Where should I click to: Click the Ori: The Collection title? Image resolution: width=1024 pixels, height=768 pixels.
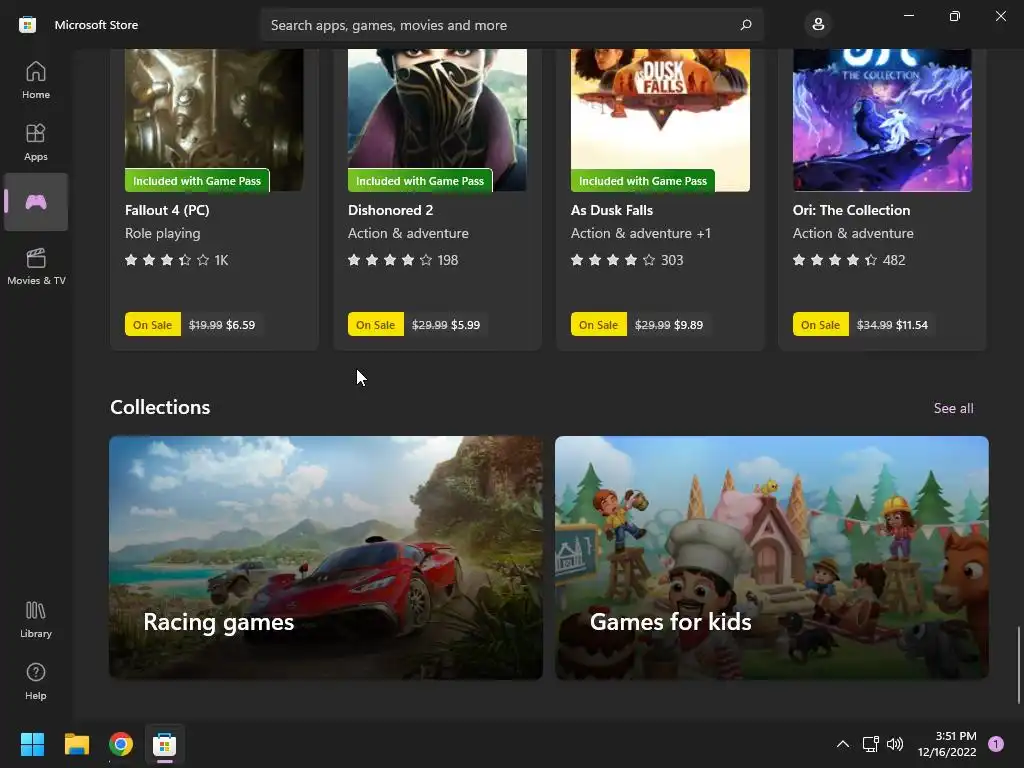(852, 210)
